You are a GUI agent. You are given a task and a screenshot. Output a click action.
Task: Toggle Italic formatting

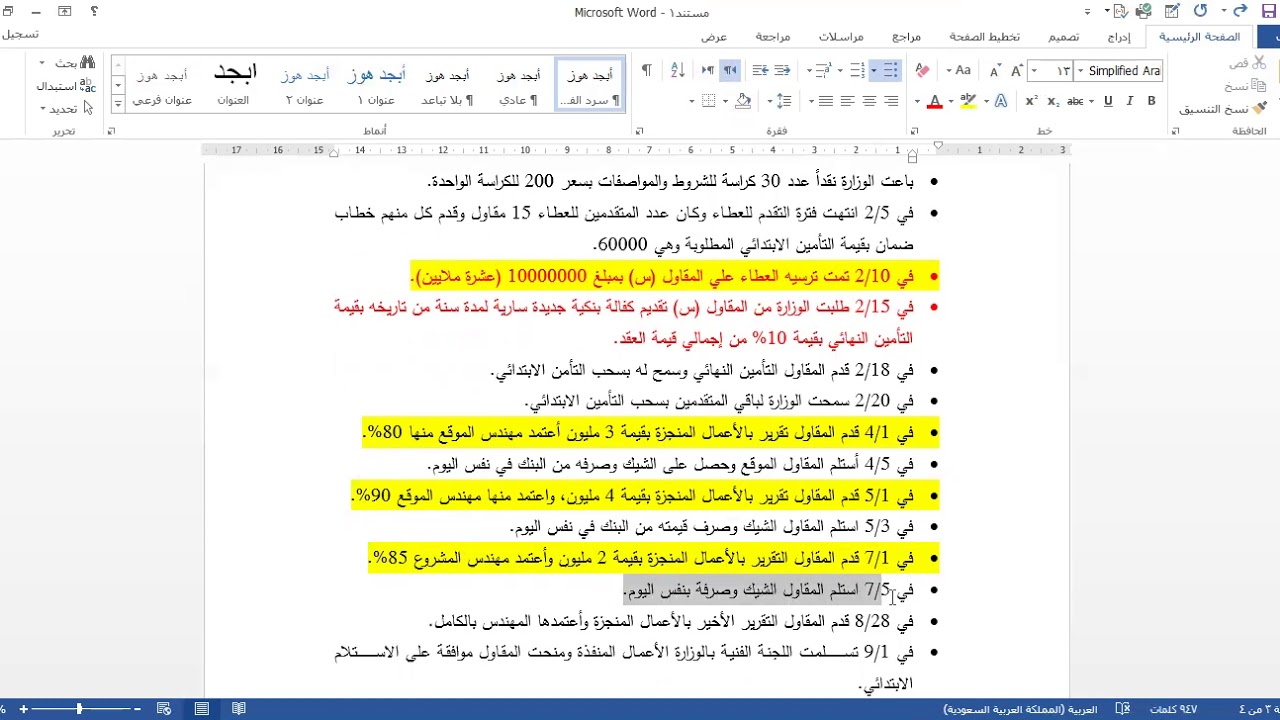click(x=1130, y=101)
